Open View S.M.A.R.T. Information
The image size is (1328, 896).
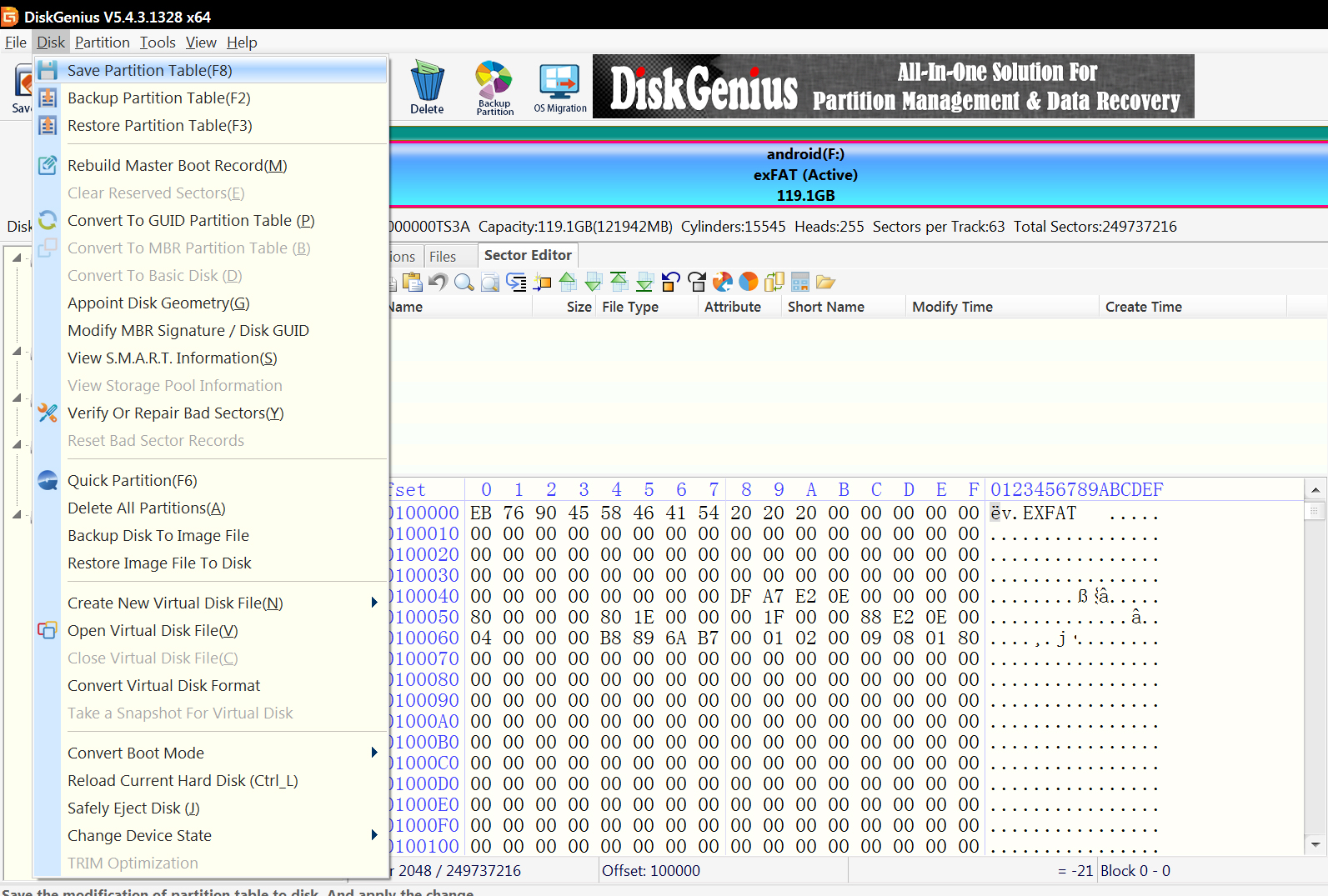click(211, 358)
